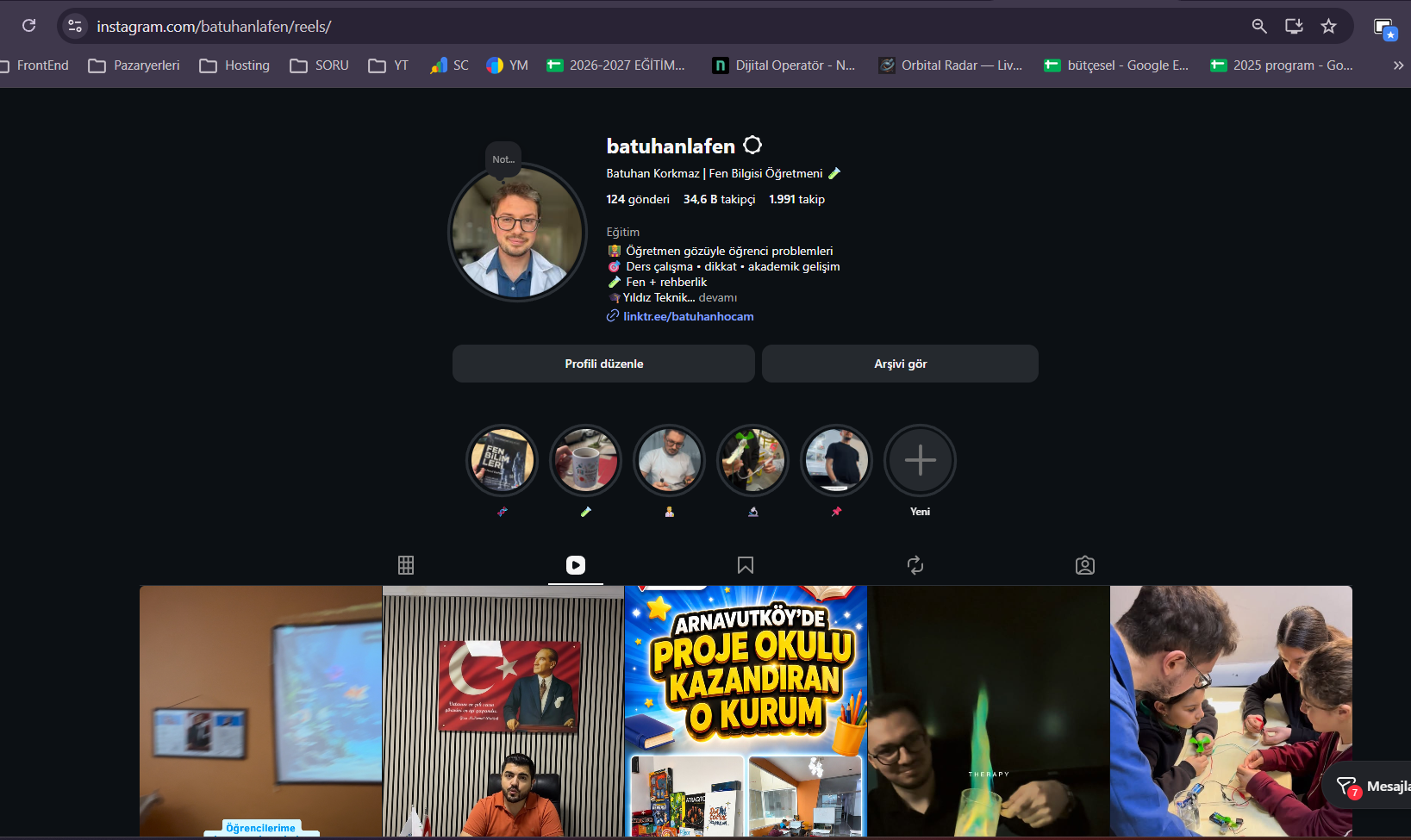
Task: Open the YT bookmarks folder
Action: point(388,65)
